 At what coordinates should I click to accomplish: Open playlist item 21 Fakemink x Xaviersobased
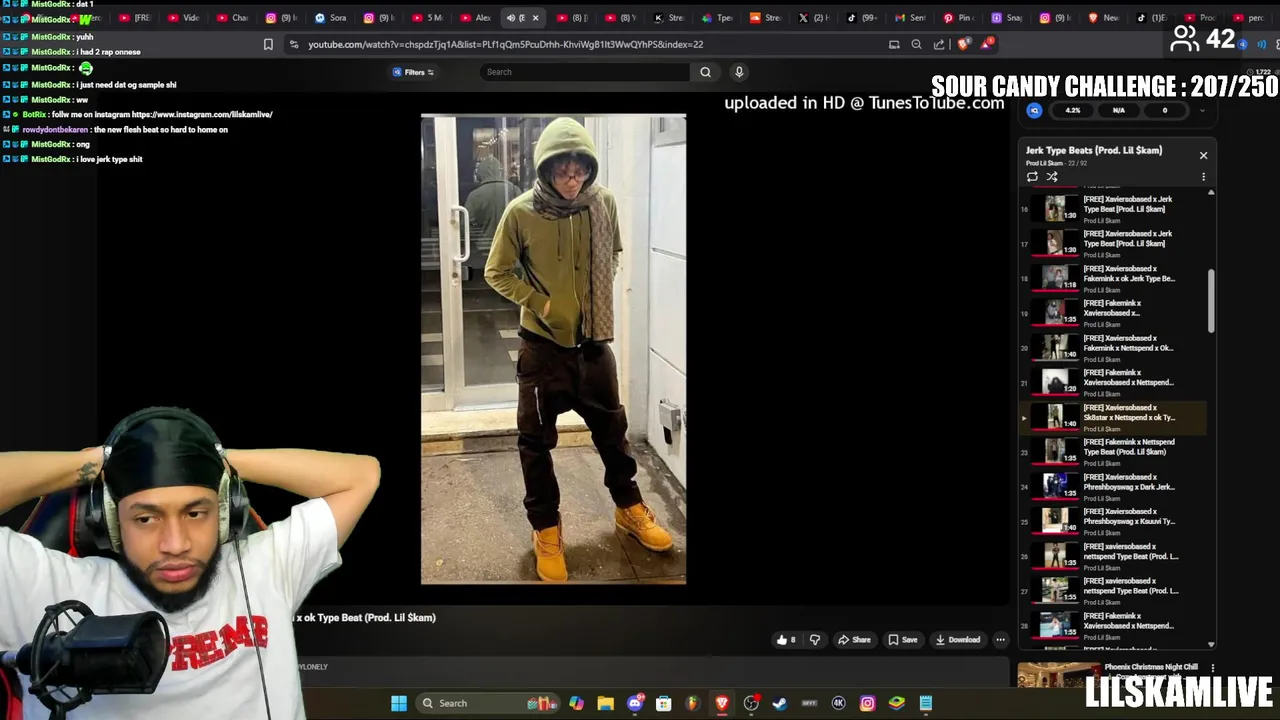(x=1112, y=381)
